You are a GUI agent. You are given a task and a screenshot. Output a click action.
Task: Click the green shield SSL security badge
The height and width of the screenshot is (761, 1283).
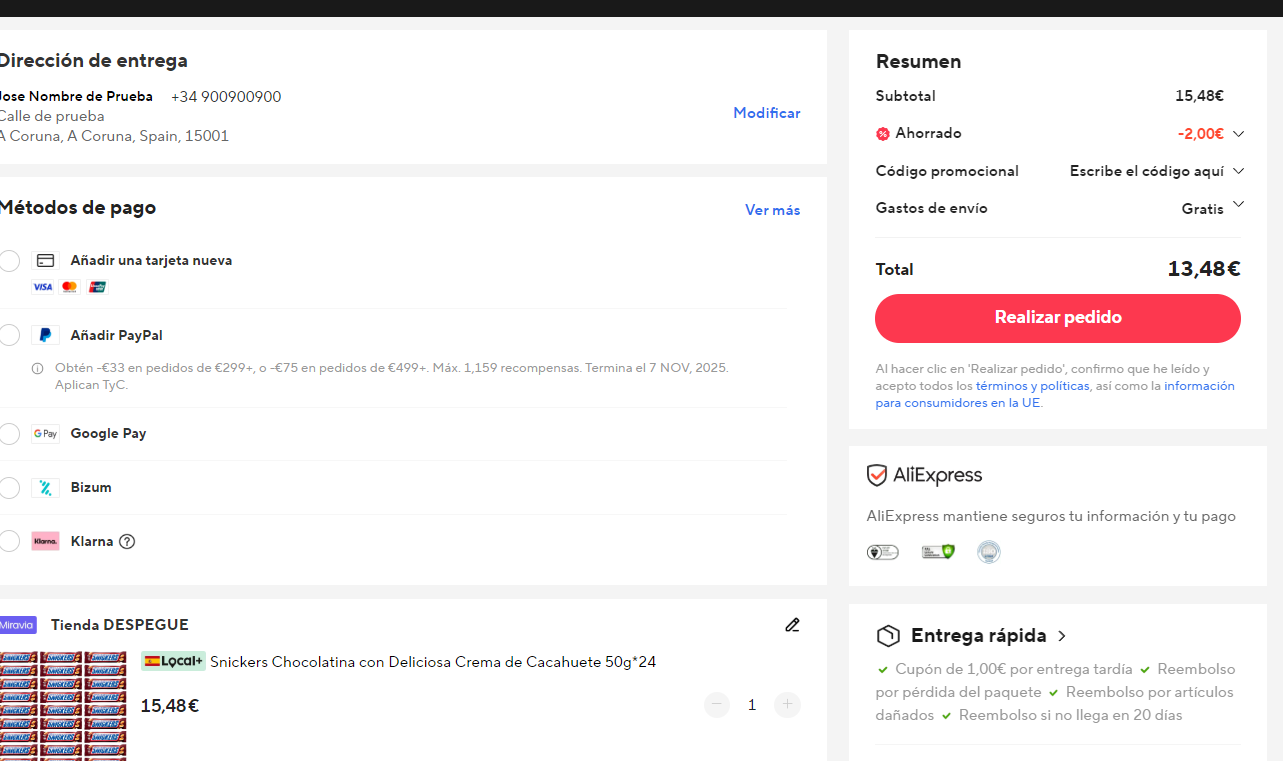click(938, 551)
